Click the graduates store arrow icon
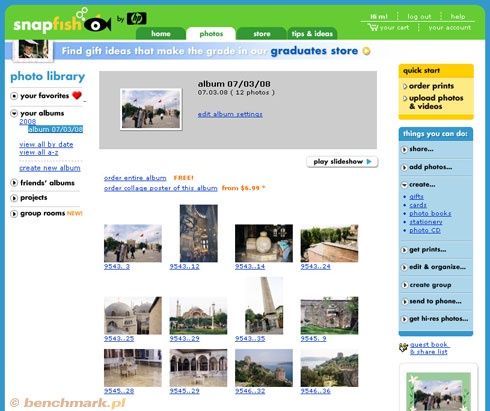Image resolution: width=490 pixels, height=411 pixels. pos(366,51)
